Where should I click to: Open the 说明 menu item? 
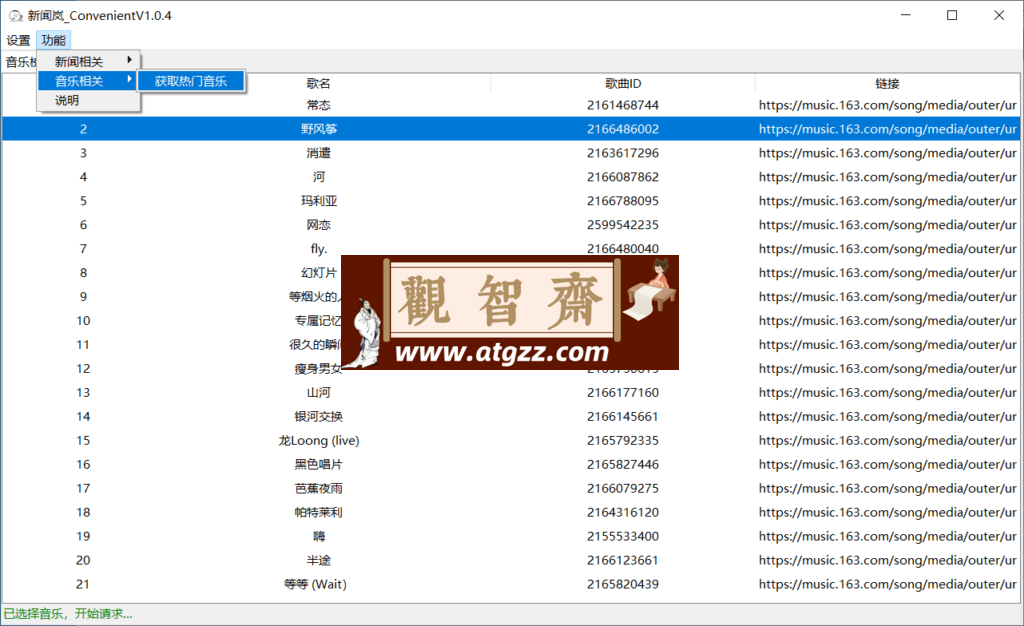tap(88, 101)
